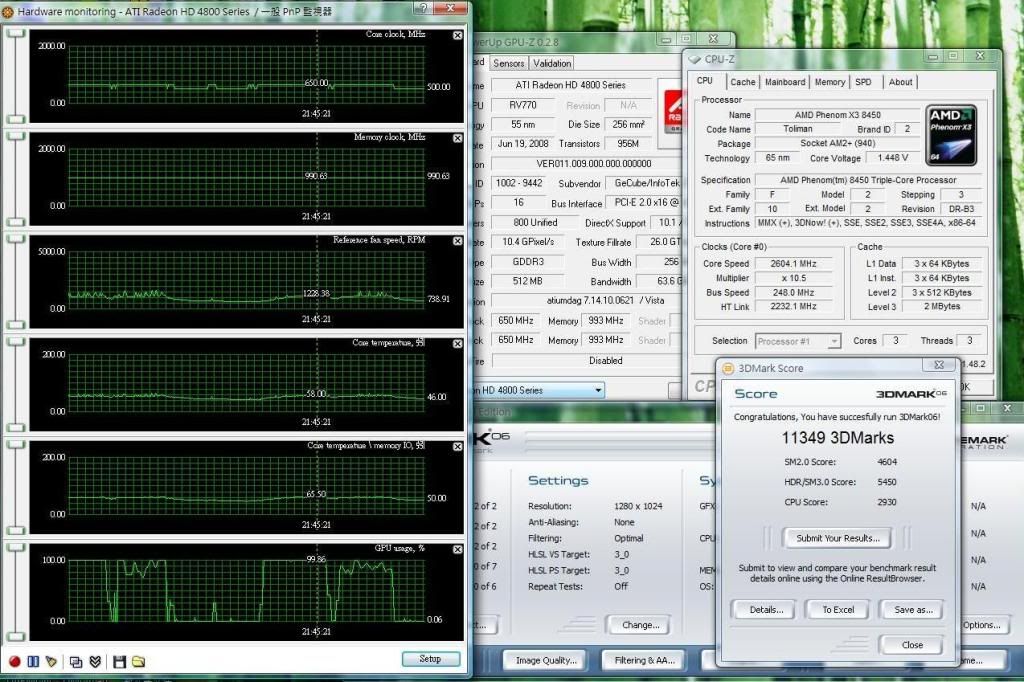
Task: Click the '11349 3DMarks' score text
Action: pyautogui.click(x=838, y=438)
